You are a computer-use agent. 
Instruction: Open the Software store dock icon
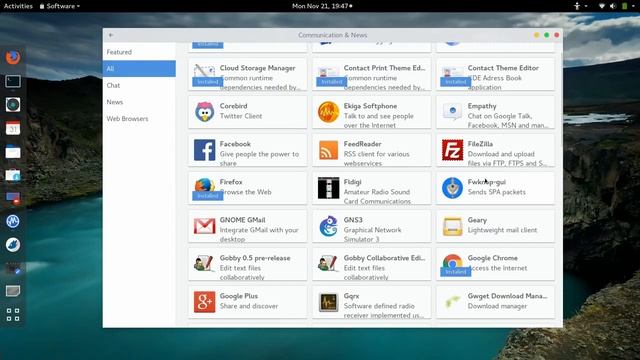pos(13,175)
